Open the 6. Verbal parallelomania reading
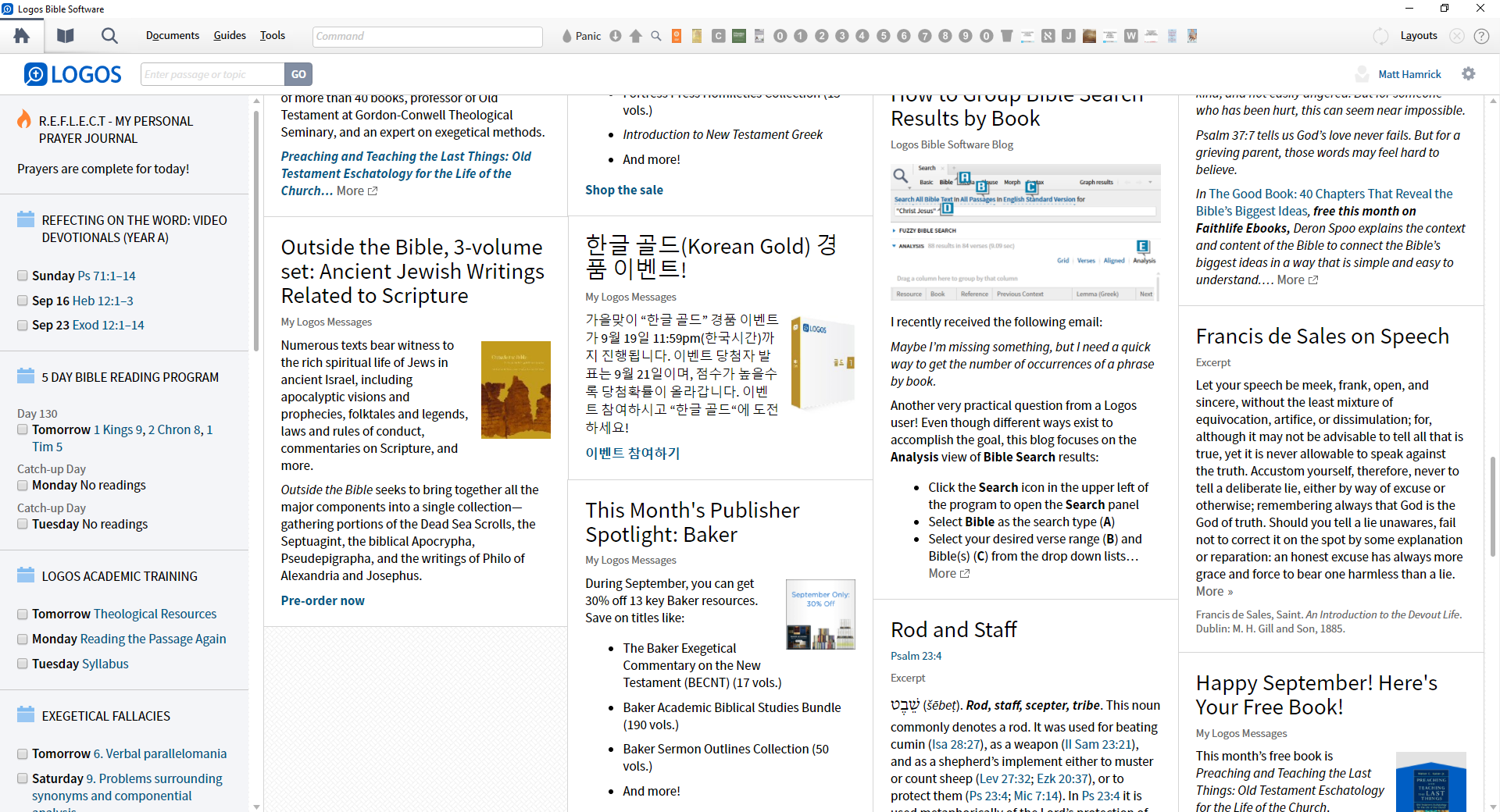Viewport: 1500px width, 812px height. [x=160, y=753]
